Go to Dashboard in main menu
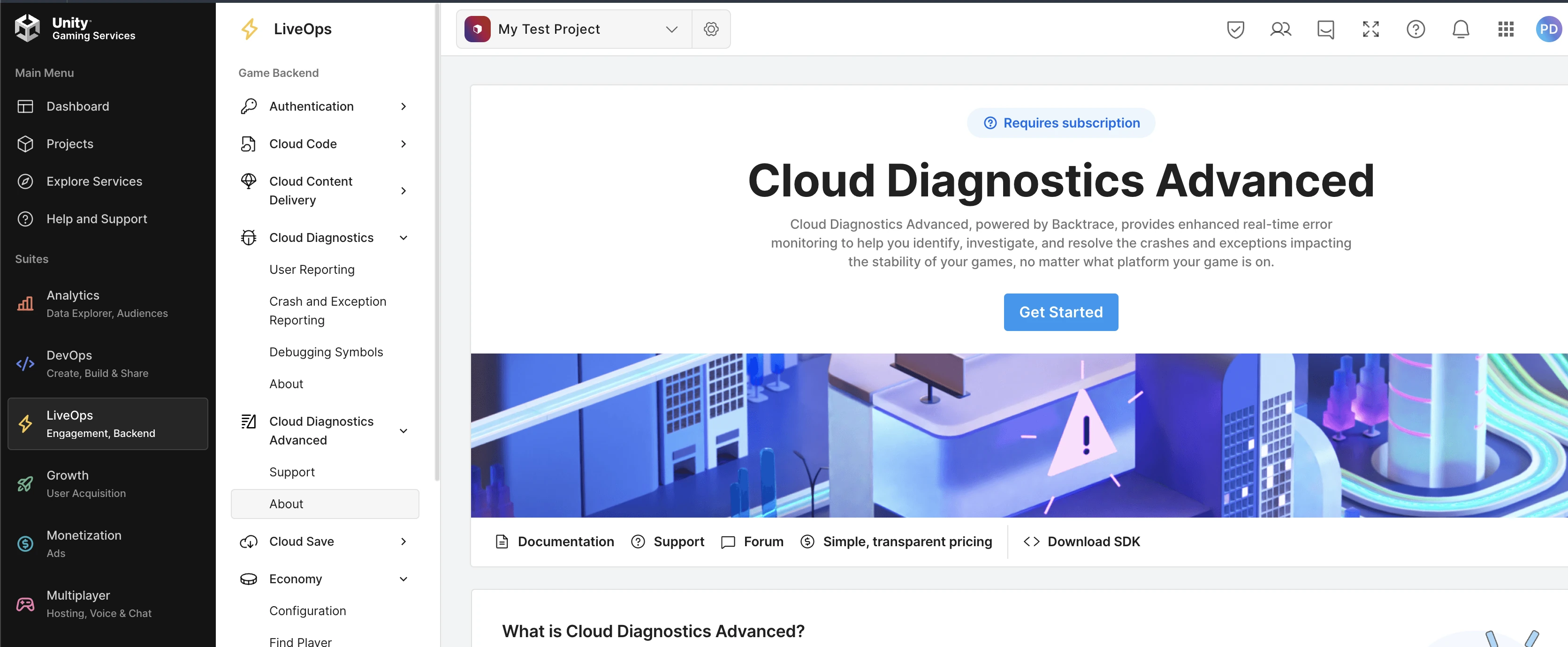Viewport: 1568px width, 647px height. click(x=77, y=106)
